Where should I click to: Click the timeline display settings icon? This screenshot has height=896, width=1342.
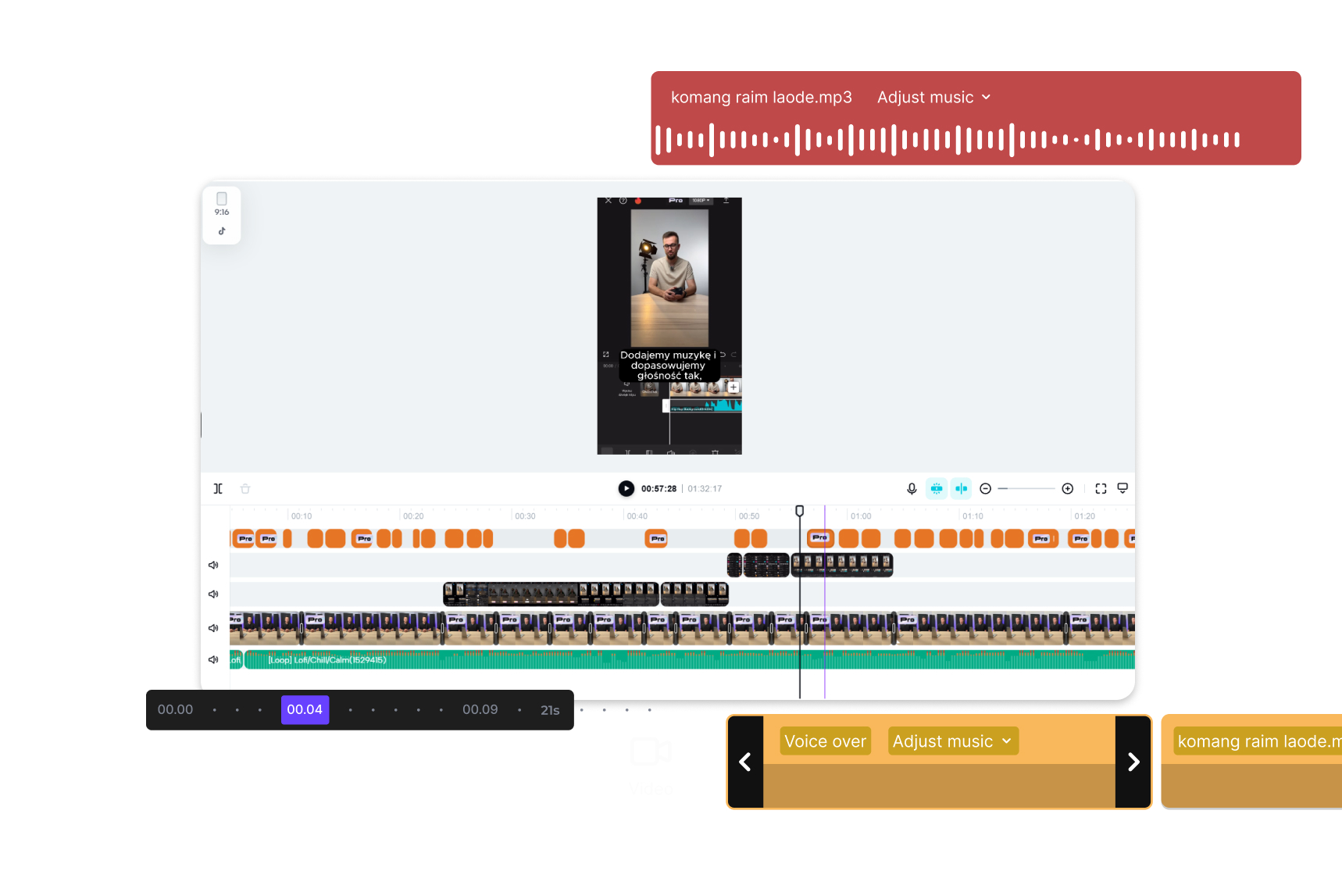pos(1122,489)
